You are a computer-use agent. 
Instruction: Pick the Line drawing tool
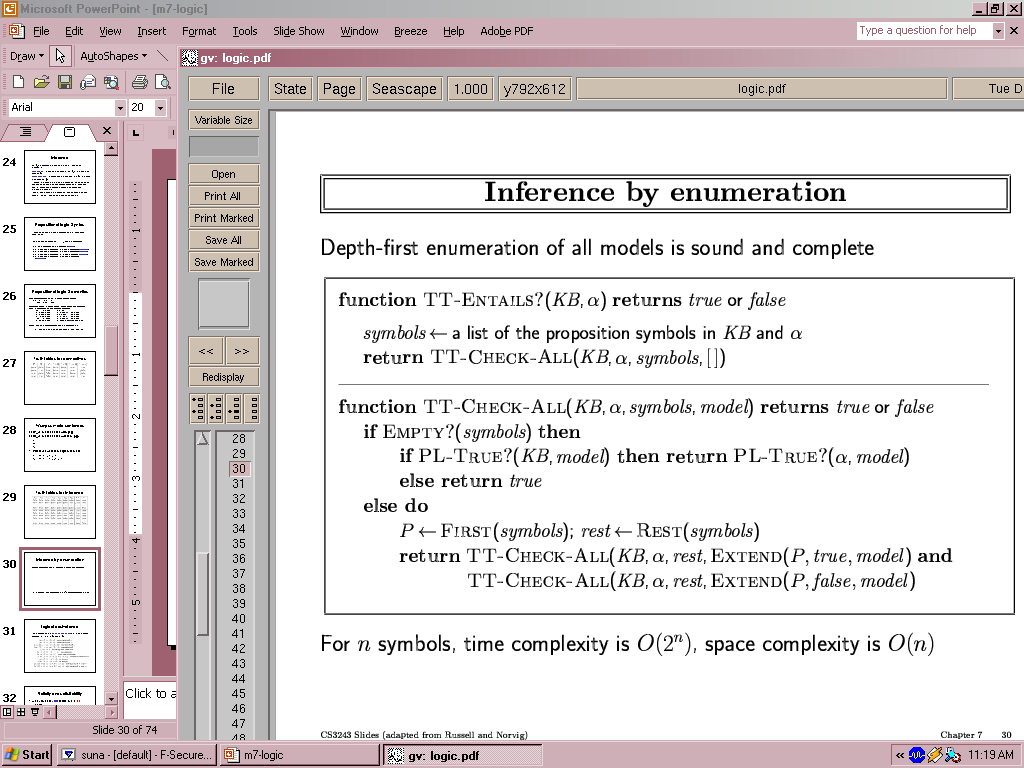click(x=163, y=56)
